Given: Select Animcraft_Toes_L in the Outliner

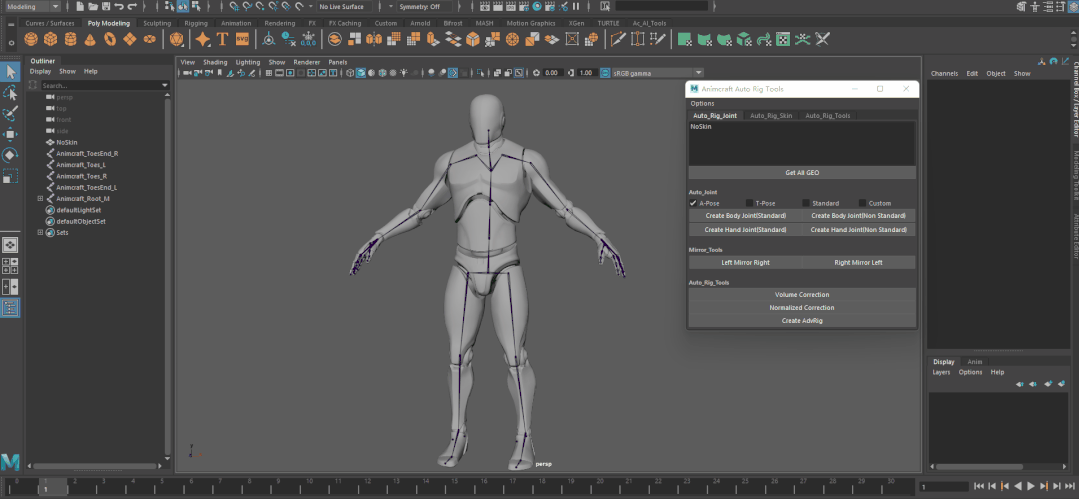Looking at the screenshot, I should tap(81, 164).
